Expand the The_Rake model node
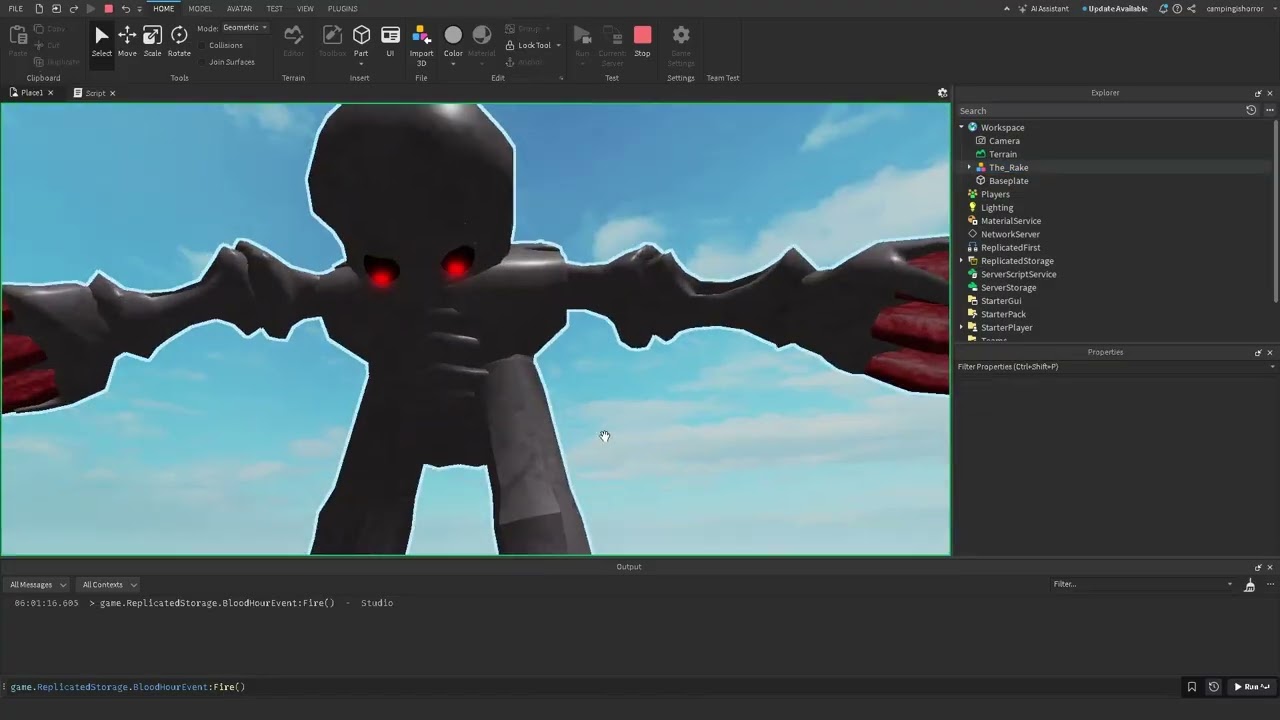The width and height of the screenshot is (1280, 720). pyautogui.click(x=969, y=167)
